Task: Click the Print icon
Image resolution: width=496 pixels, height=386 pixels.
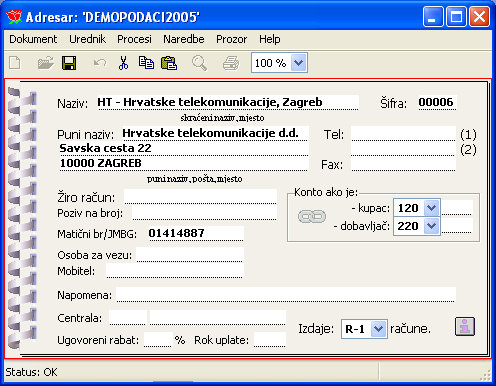Action: pyautogui.click(x=231, y=63)
